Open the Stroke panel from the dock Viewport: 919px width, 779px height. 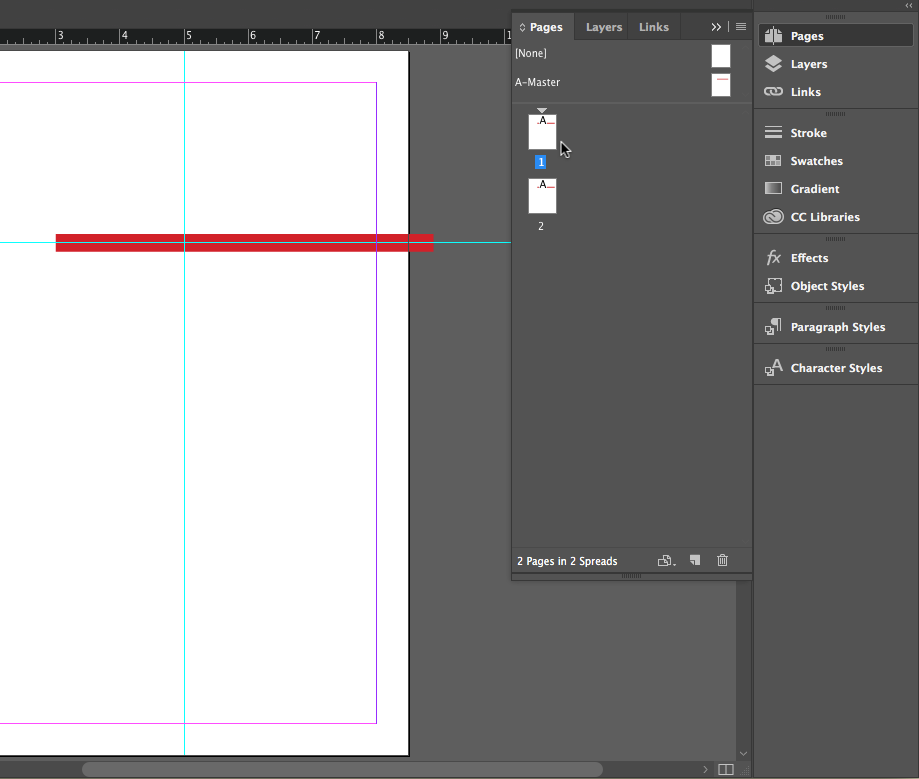pos(808,133)
